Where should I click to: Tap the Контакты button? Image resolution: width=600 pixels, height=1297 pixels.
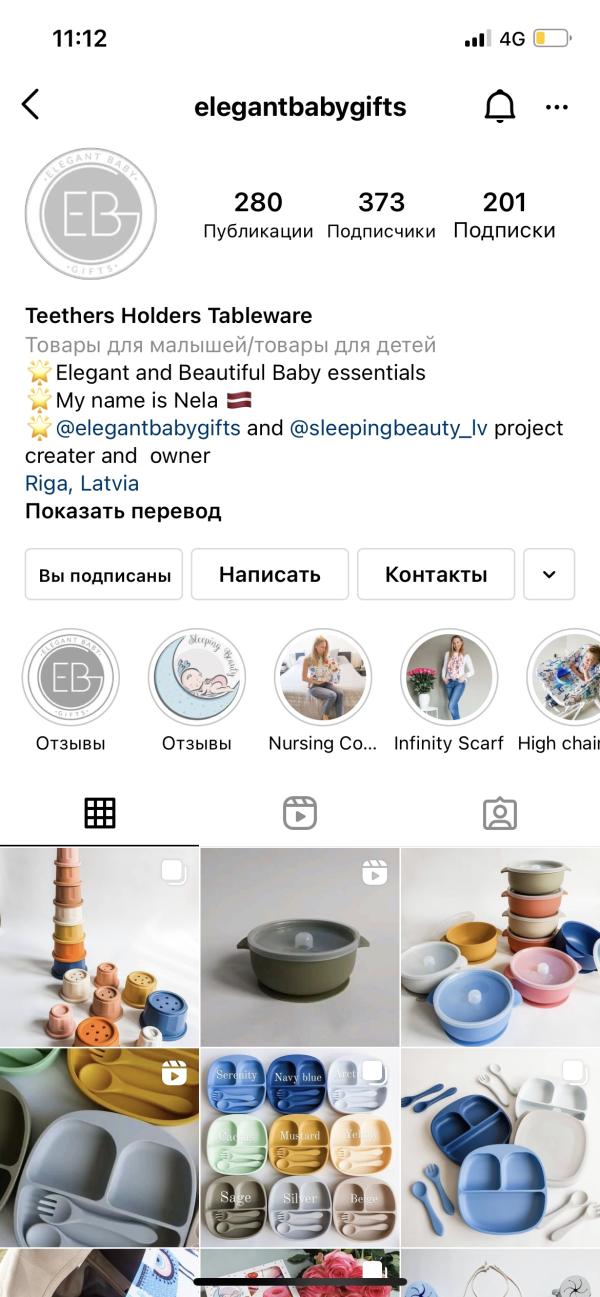click(436, 574)
